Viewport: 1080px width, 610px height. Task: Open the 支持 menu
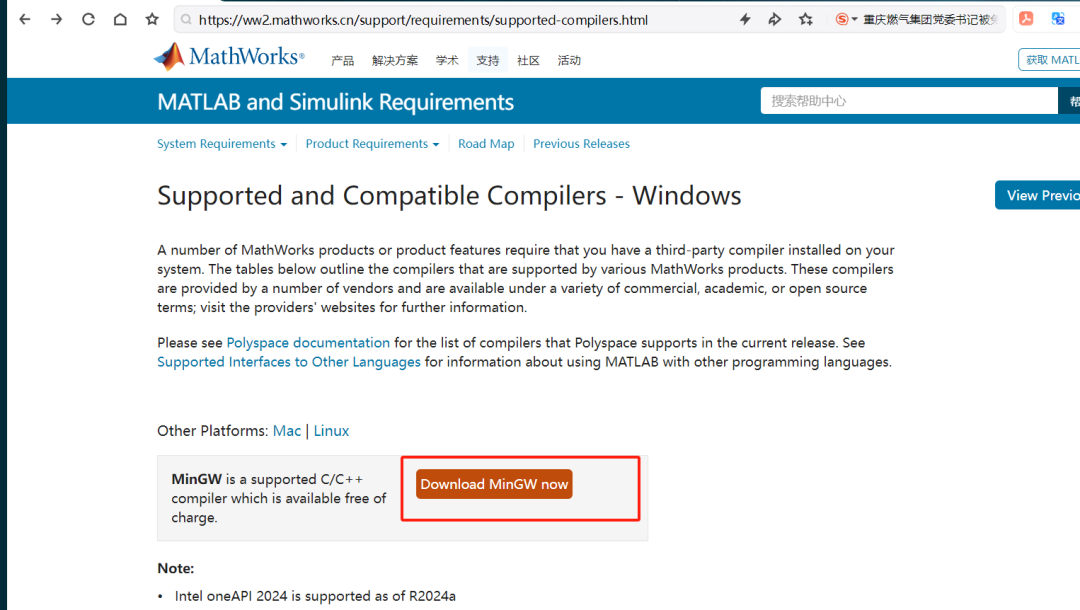(488, 61)
